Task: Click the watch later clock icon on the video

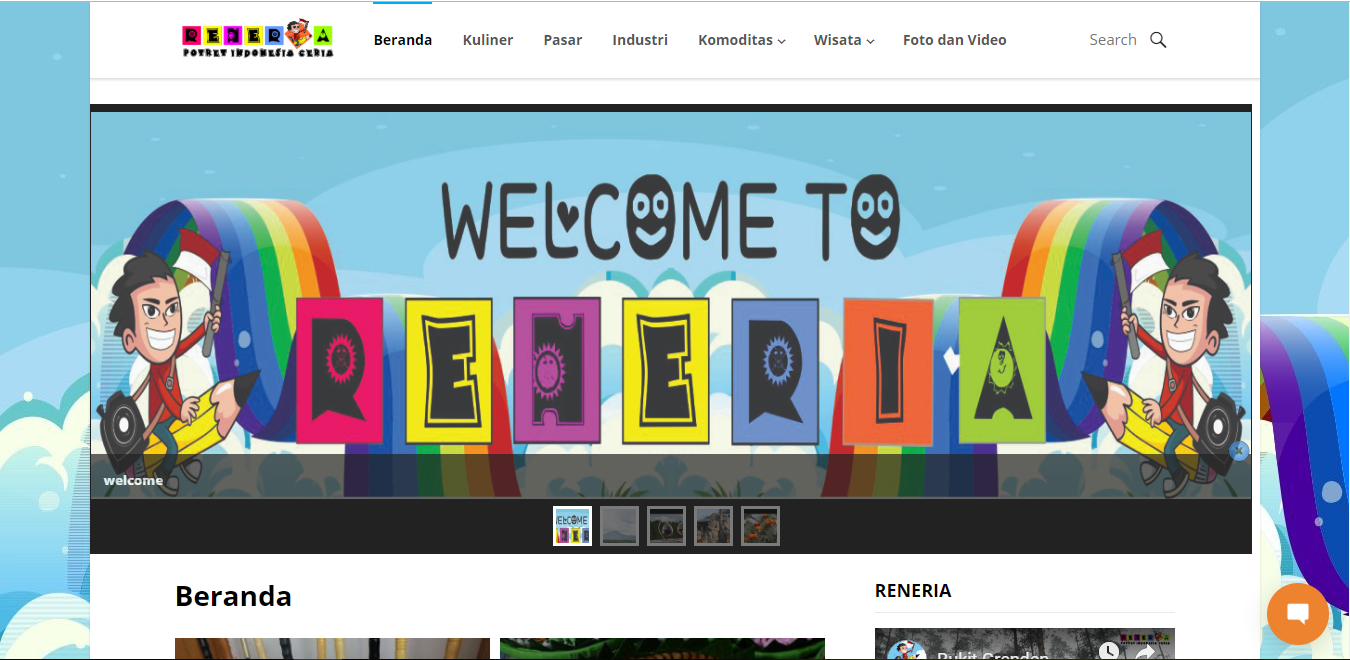Action: (1108, 651)
